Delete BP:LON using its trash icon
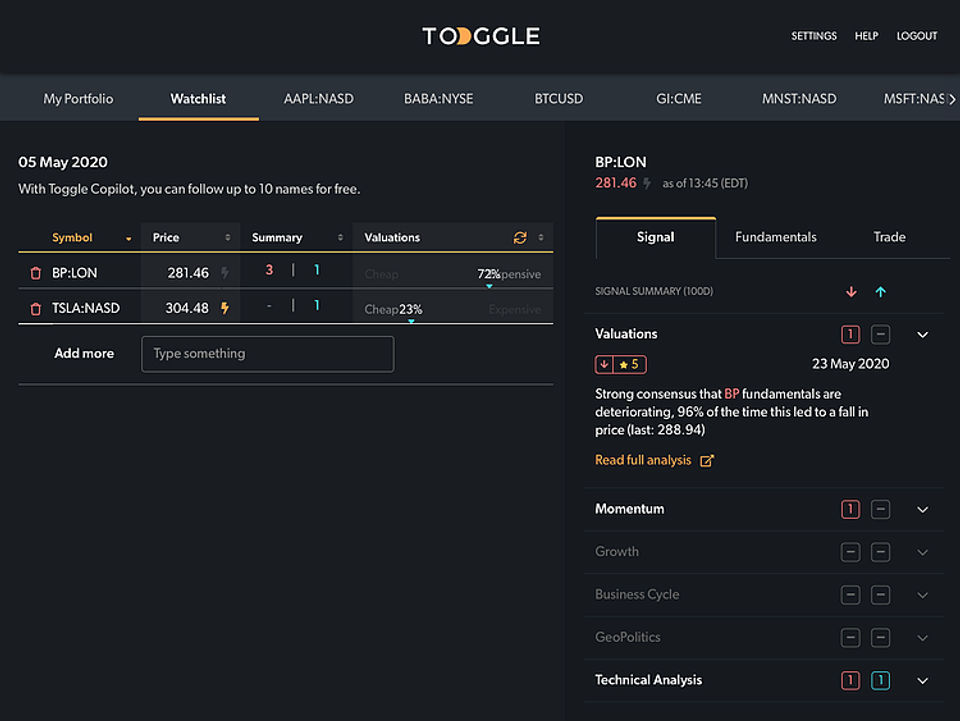The image size is (960, 721). pos(36,272)
